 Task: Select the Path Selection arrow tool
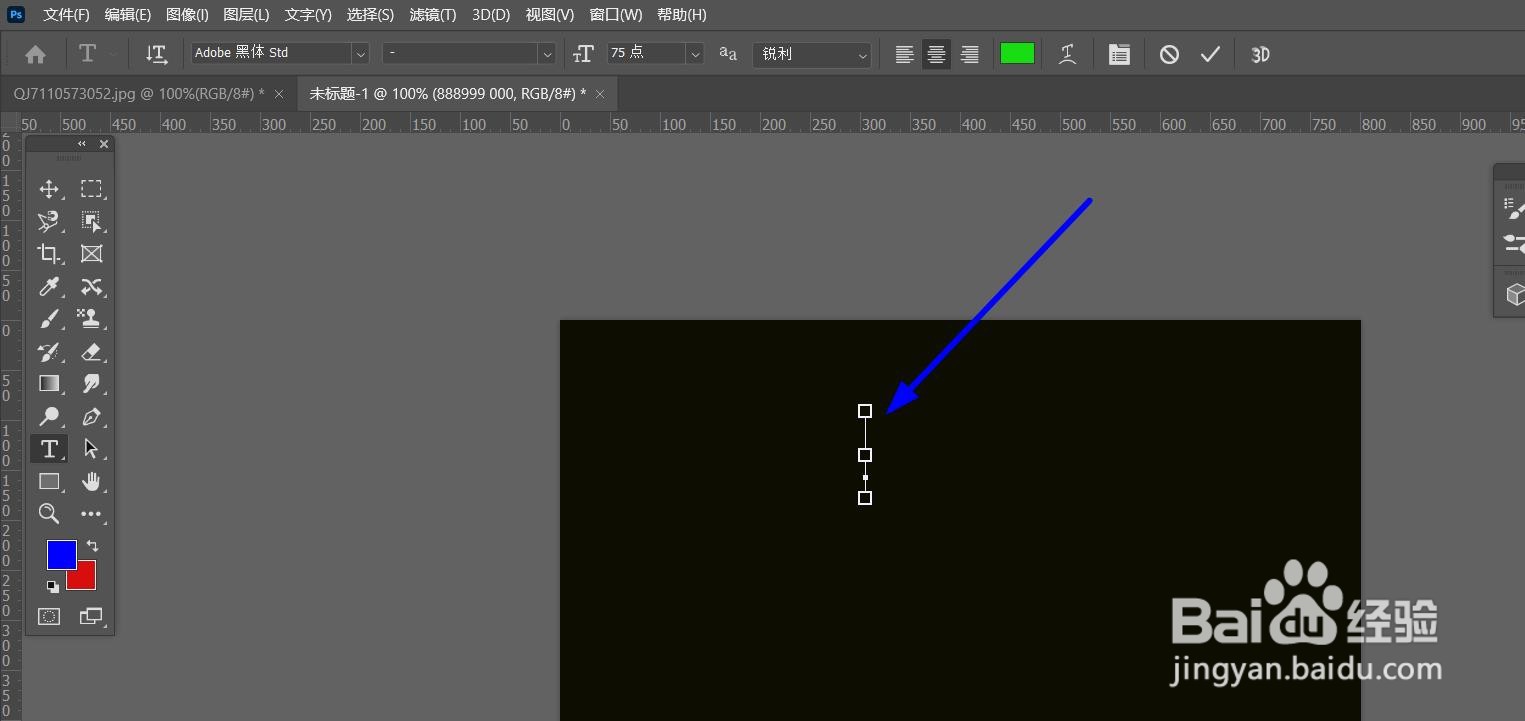[x=91, y=449]
